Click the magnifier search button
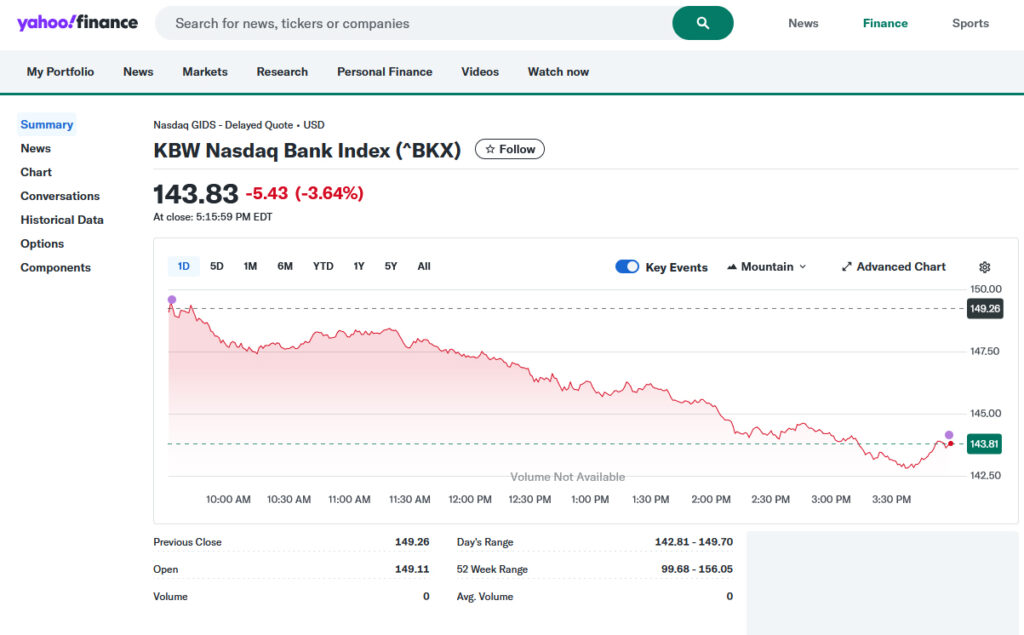 coord(702,23)
